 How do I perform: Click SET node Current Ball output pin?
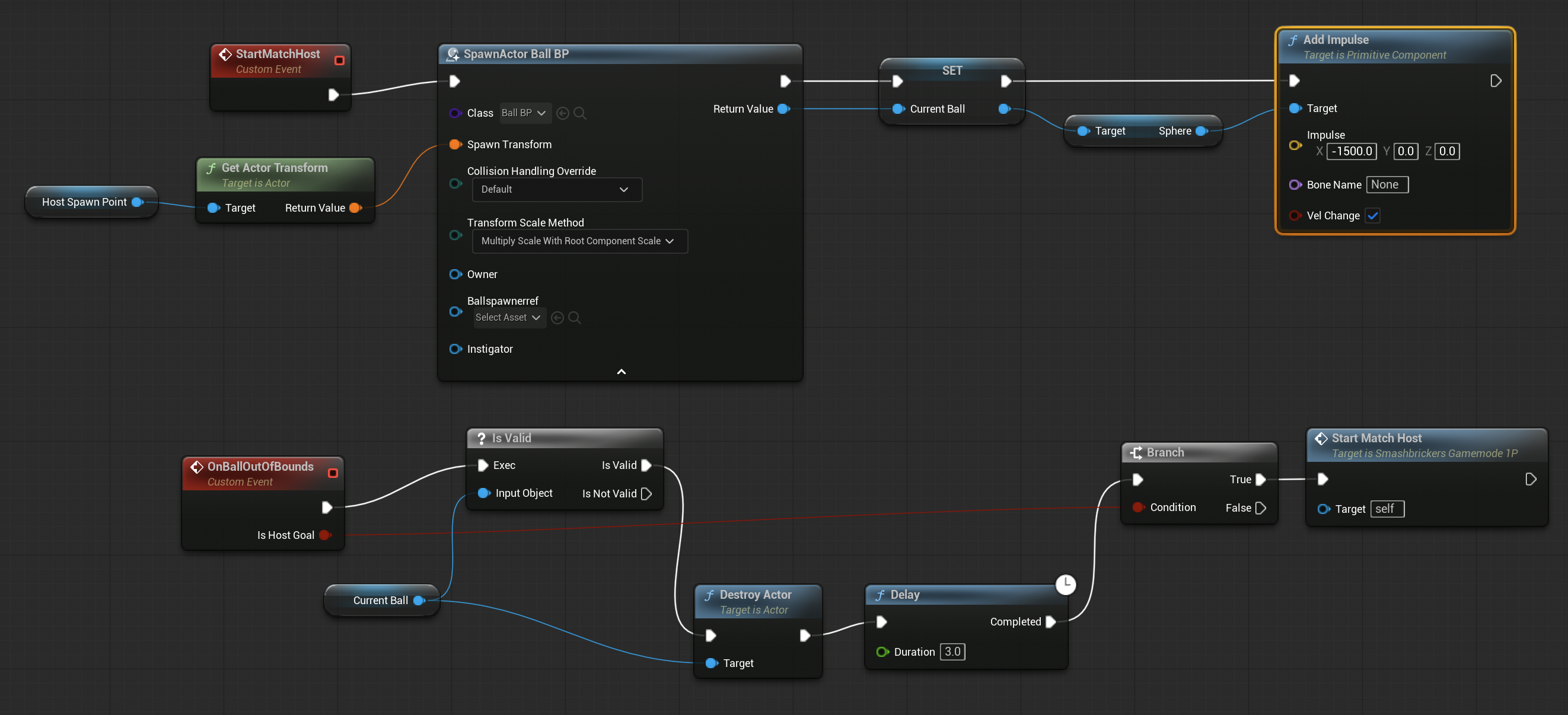(1005, 109)
